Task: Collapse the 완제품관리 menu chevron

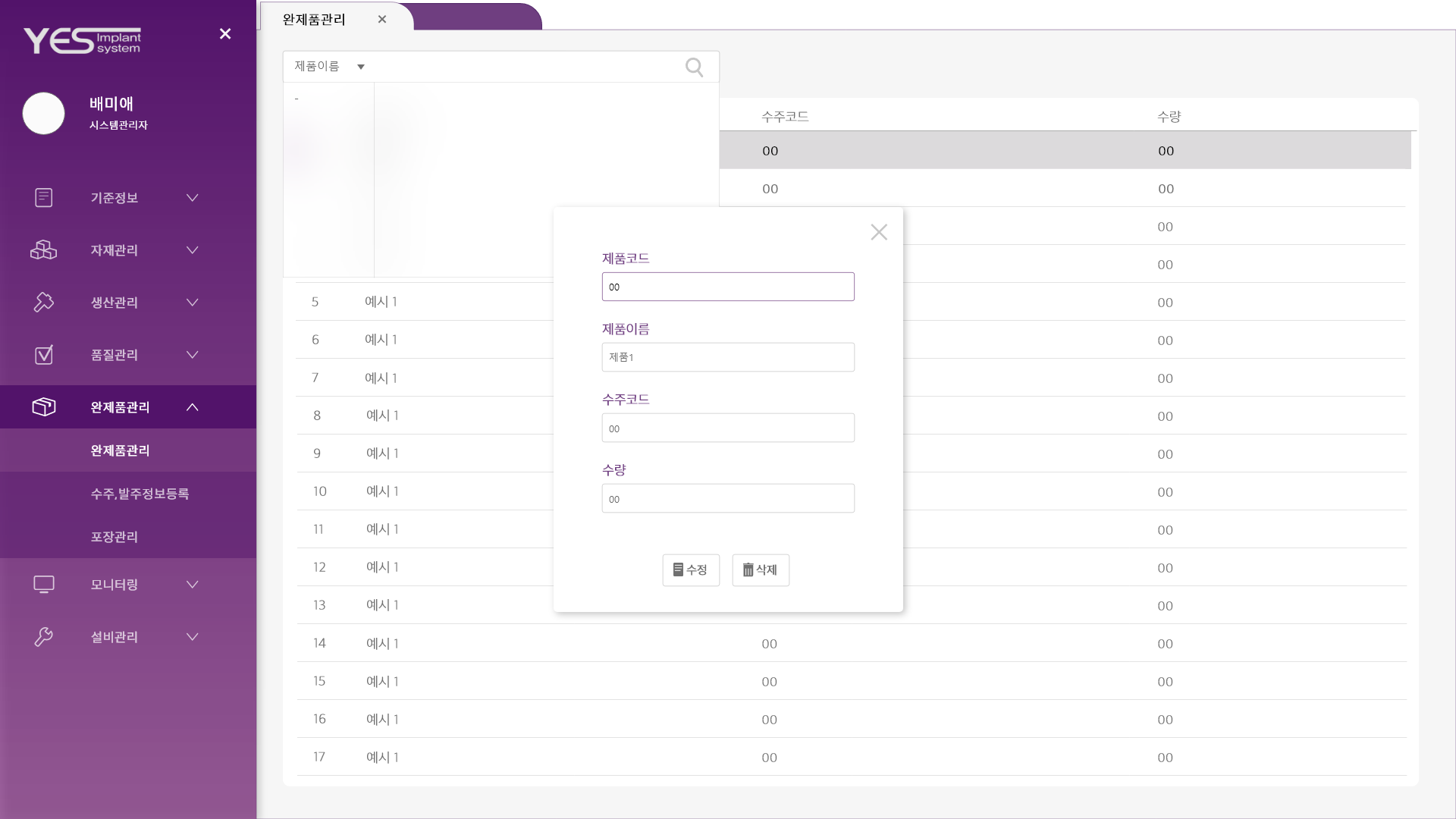Action: [193, 407]
